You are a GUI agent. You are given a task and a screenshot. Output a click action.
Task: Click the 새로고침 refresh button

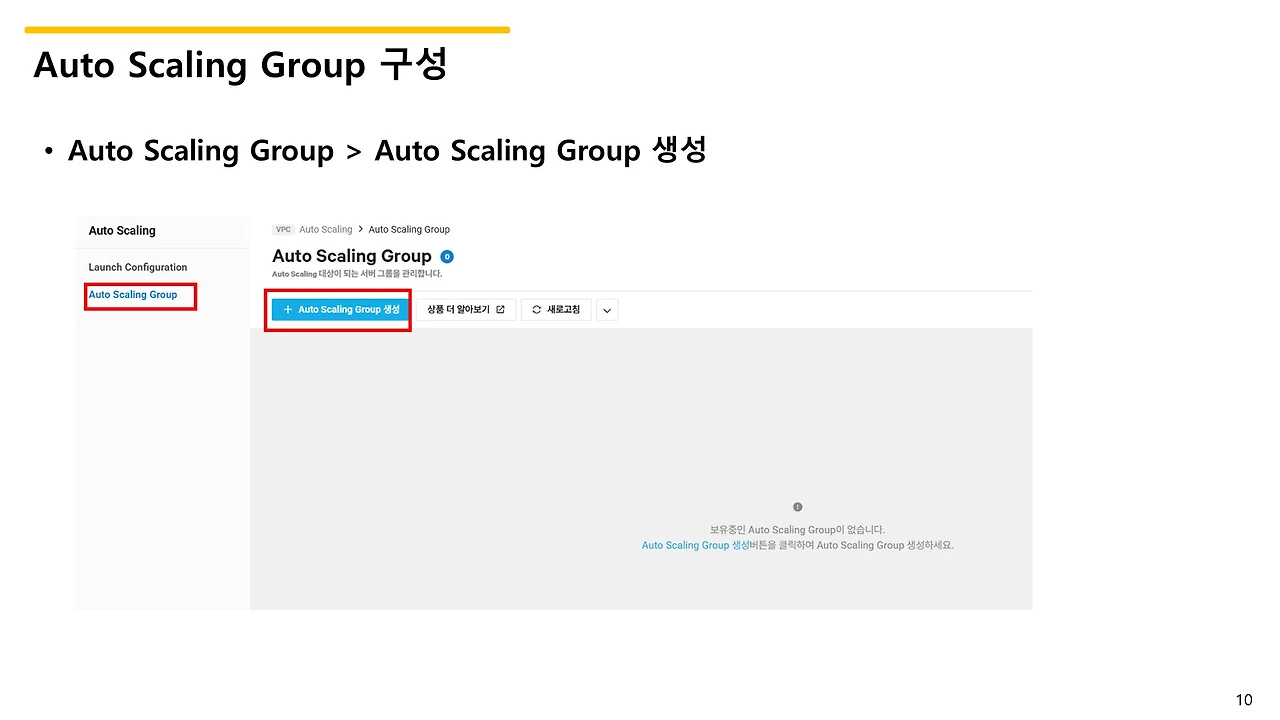557,310
